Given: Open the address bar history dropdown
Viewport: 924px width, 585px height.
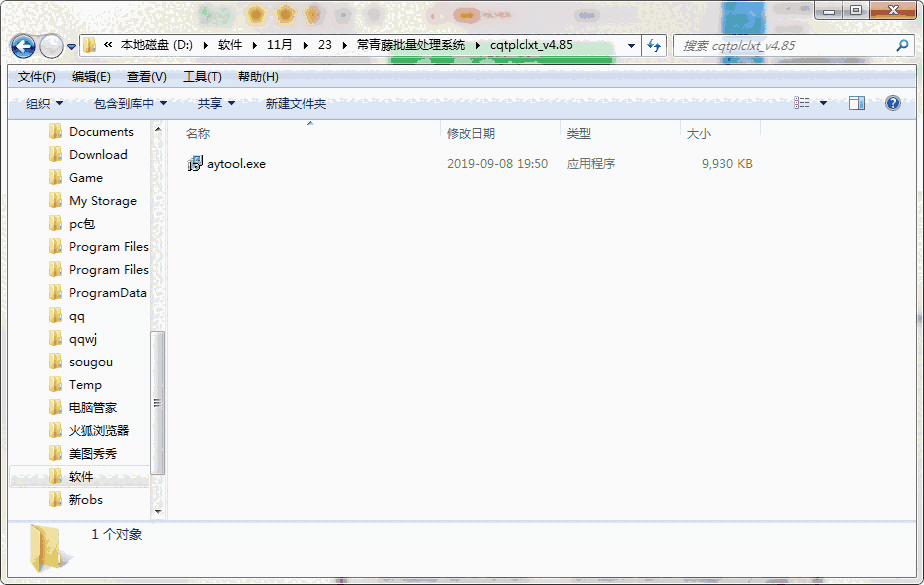Looking at the screenshot, I should (630, 45).
